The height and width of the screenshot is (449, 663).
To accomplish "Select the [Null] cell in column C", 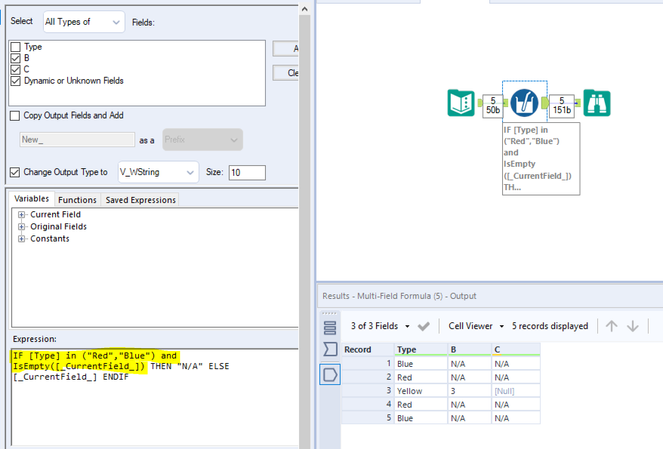I will coord(516,391).
